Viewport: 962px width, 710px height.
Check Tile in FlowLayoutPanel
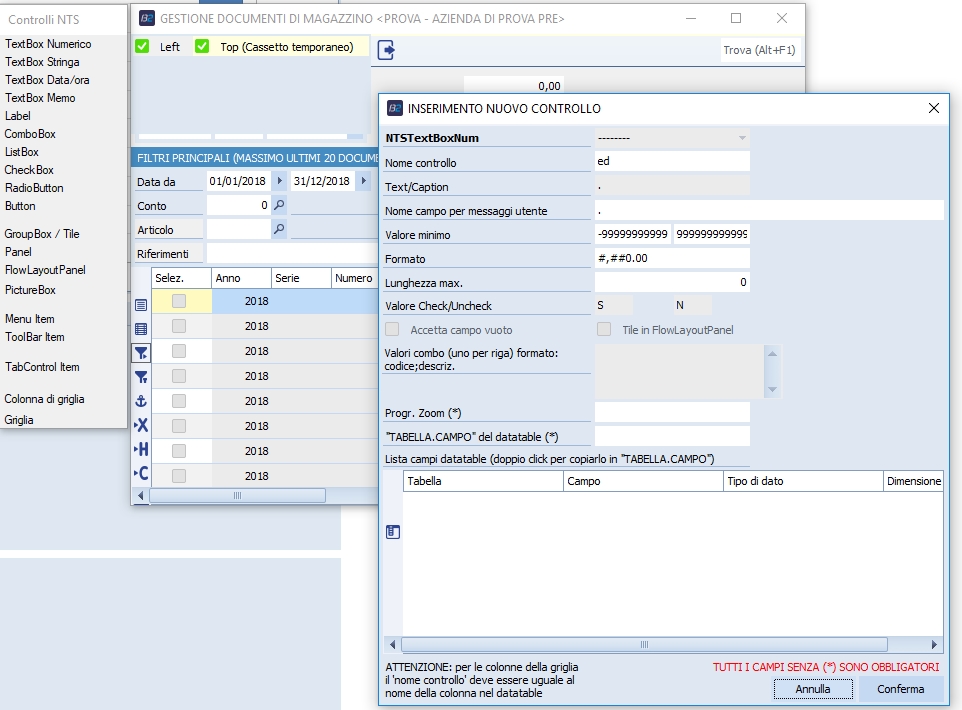[x=604, y=330]
